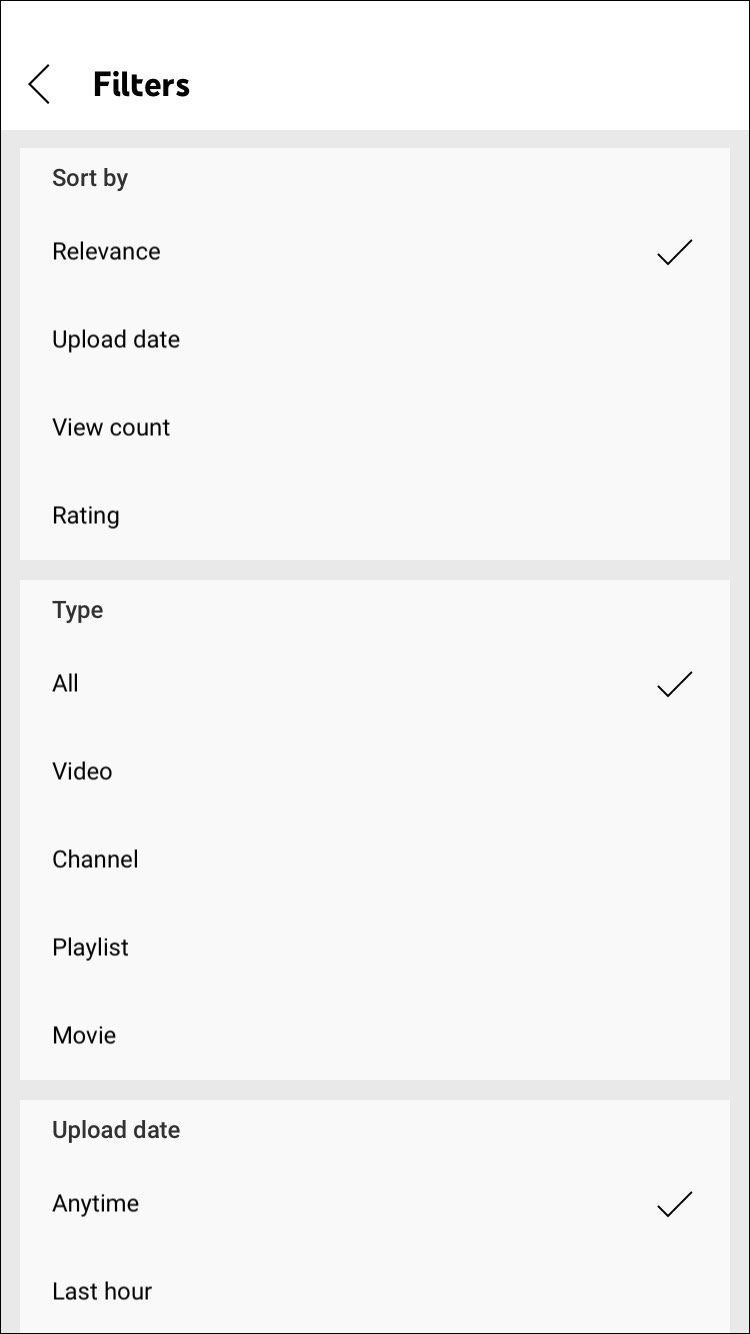Select Relevance sort option
The height and width of the screenshot is (1334, 750).
click(106, 252)
